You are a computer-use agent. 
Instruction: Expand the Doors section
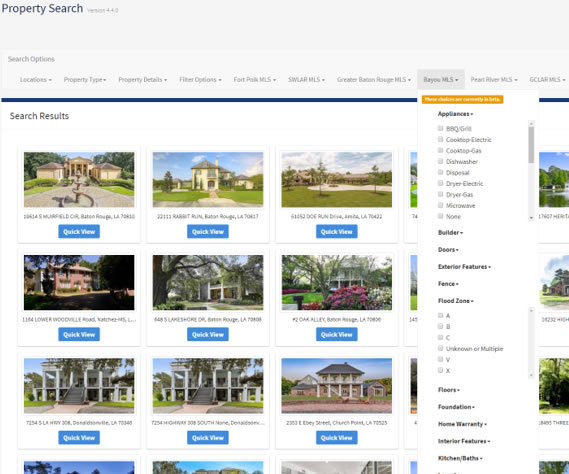(448, 250)
